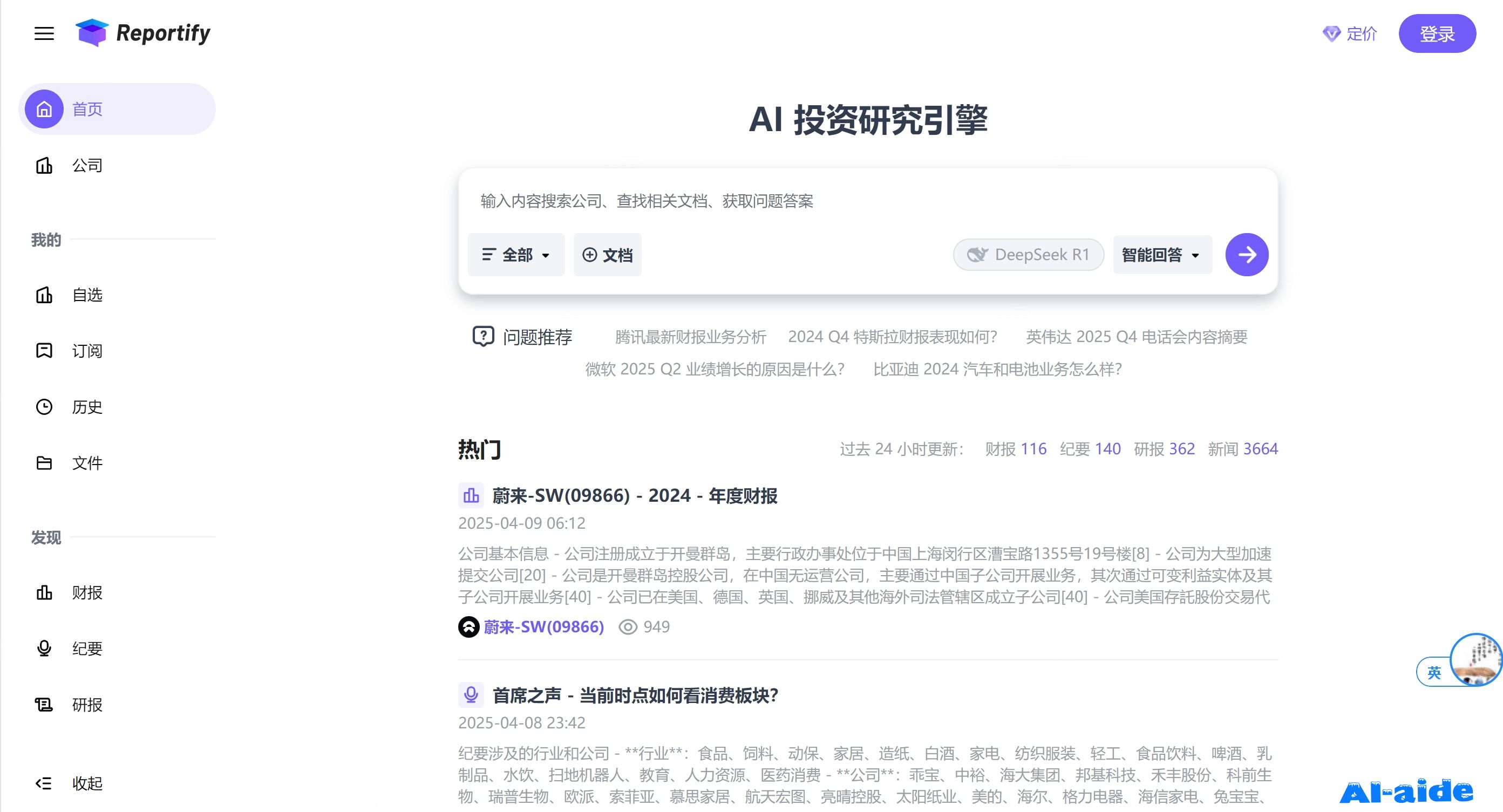Focus the search input field
1503x812 pixels.
coord(868,201)
